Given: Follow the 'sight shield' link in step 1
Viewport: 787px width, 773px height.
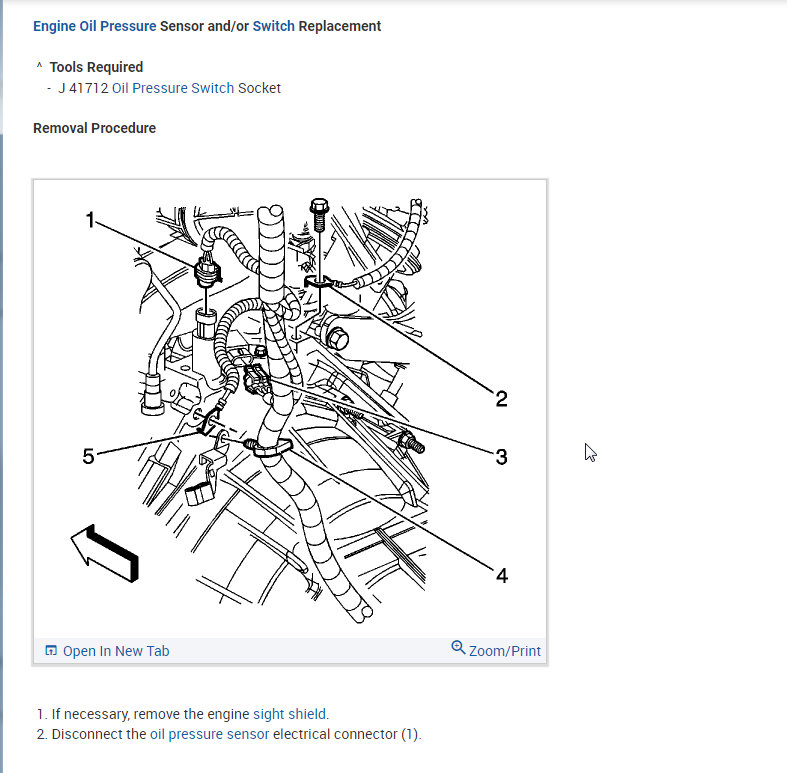Looking at the screenshot, I should coord(290,714).
